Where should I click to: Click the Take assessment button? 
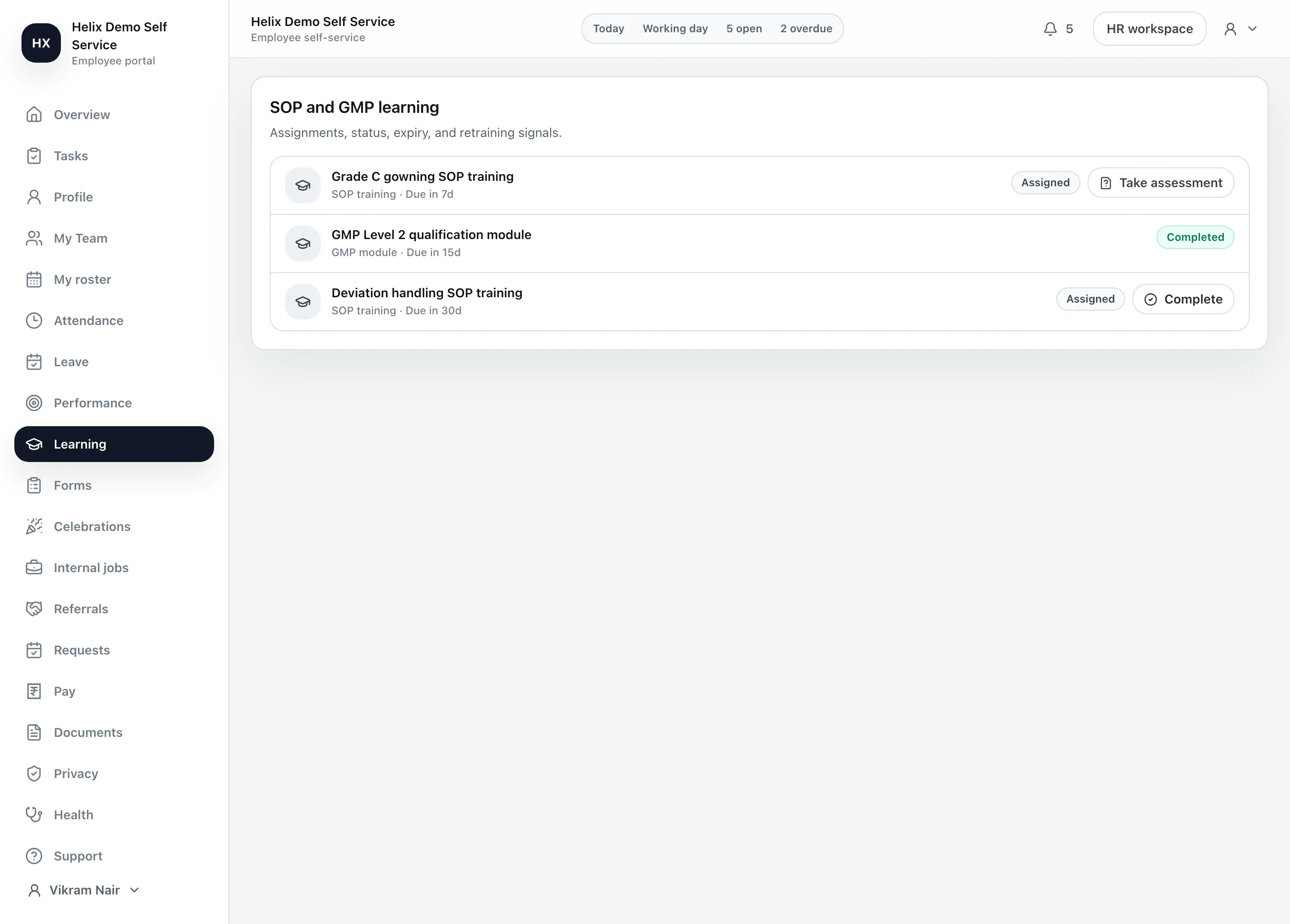click(1161, 183)
